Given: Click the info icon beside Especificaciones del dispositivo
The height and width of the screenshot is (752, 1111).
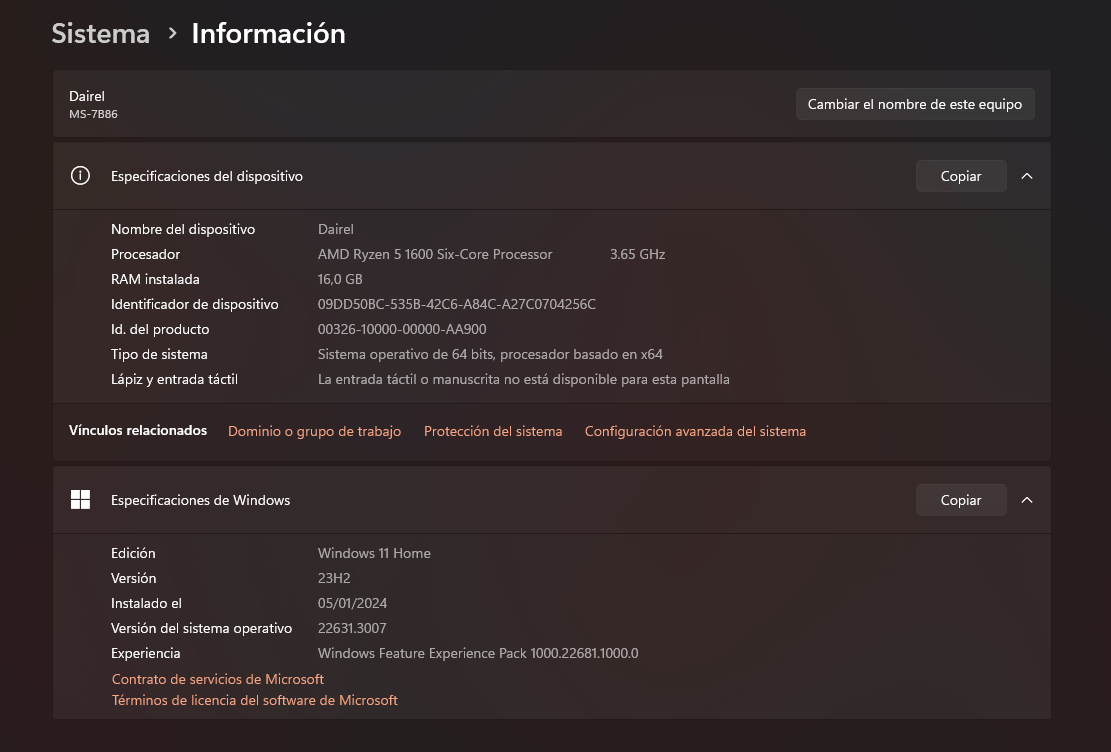Looking at the screenshot, I should coord(80,176).
